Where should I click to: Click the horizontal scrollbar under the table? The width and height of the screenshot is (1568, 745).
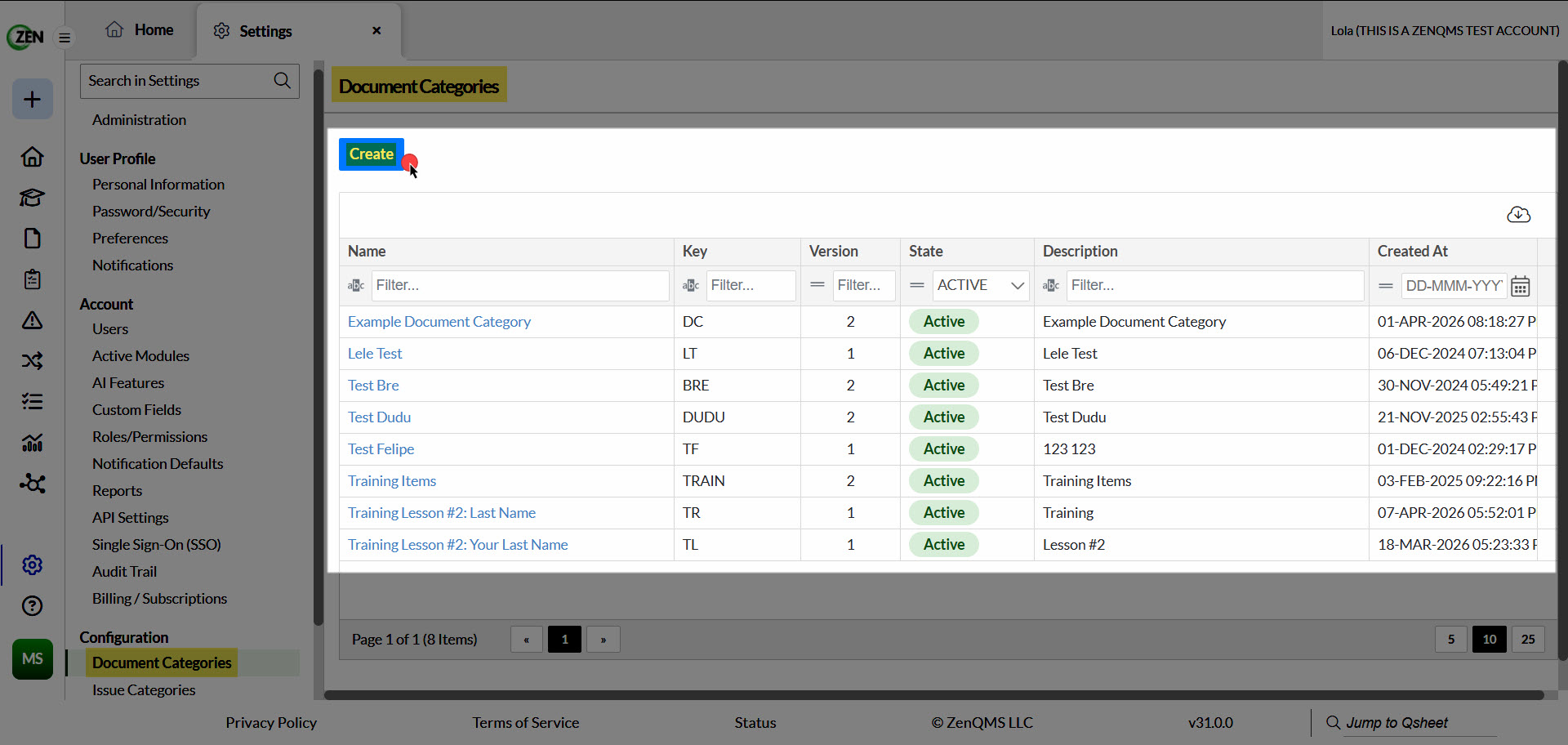934,695
